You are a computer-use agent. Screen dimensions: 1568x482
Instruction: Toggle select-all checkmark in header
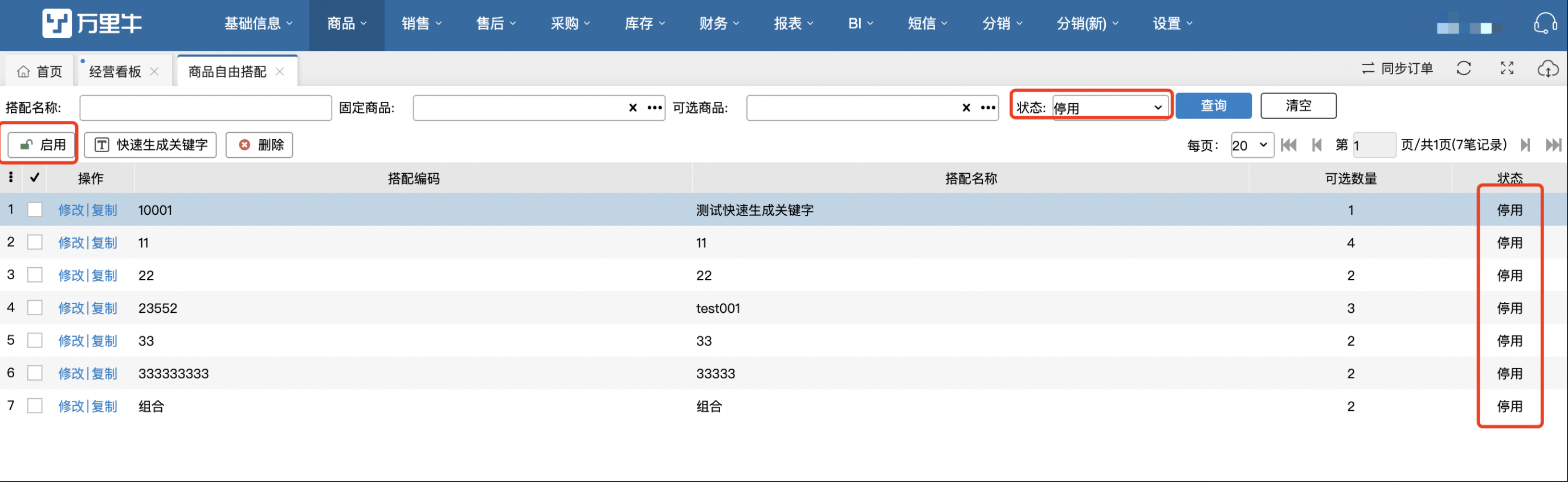(x=35, y=177)
